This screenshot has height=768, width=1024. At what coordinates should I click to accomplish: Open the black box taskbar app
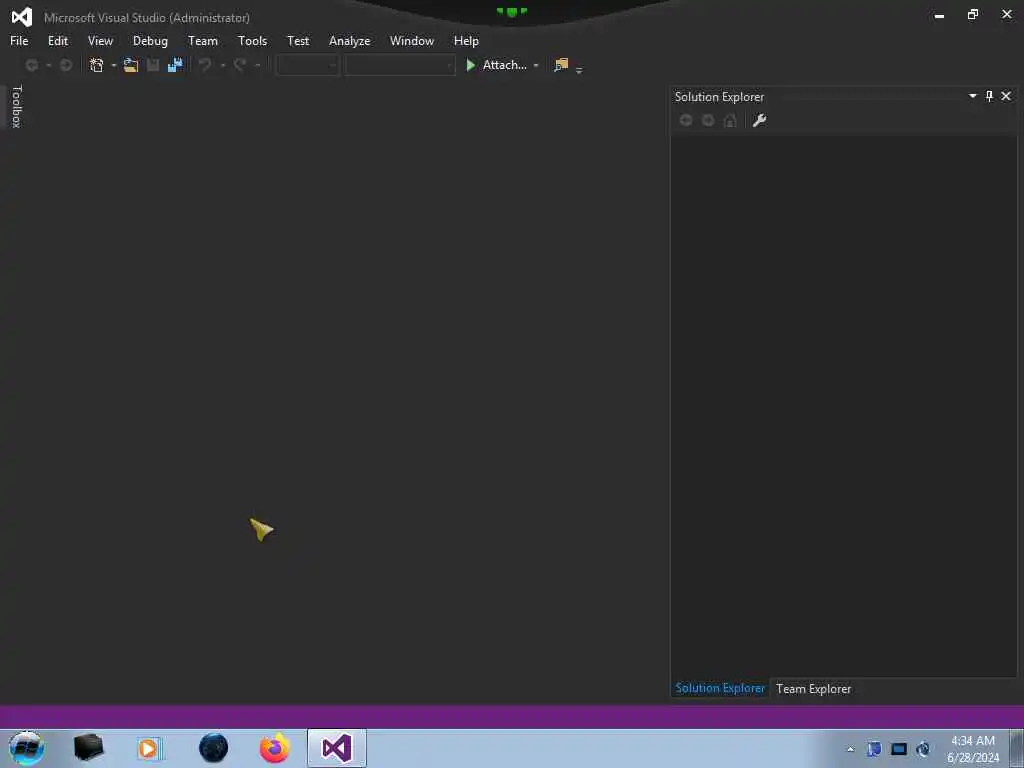pos(89,748)
